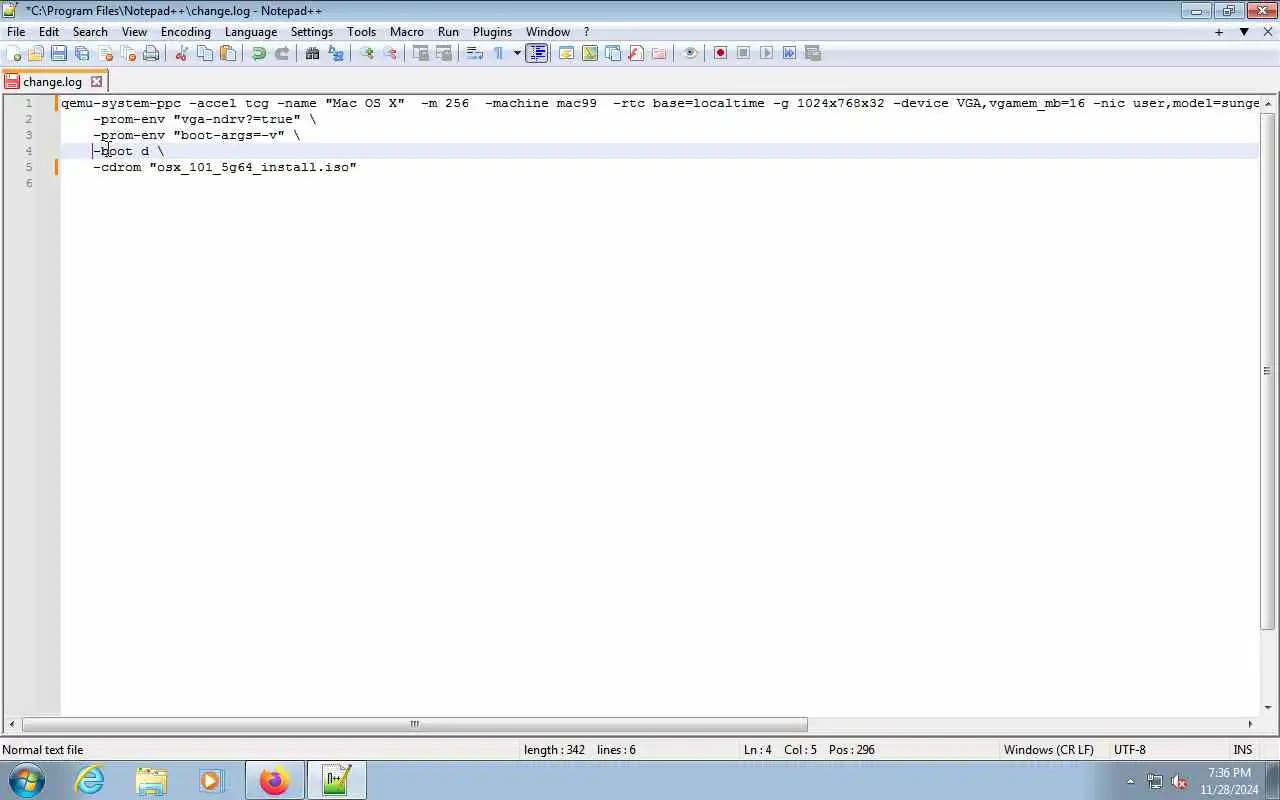1280x800 pixels.
Task: Click the UTF-8 encoding status bar field
Action: (1130, 750)
